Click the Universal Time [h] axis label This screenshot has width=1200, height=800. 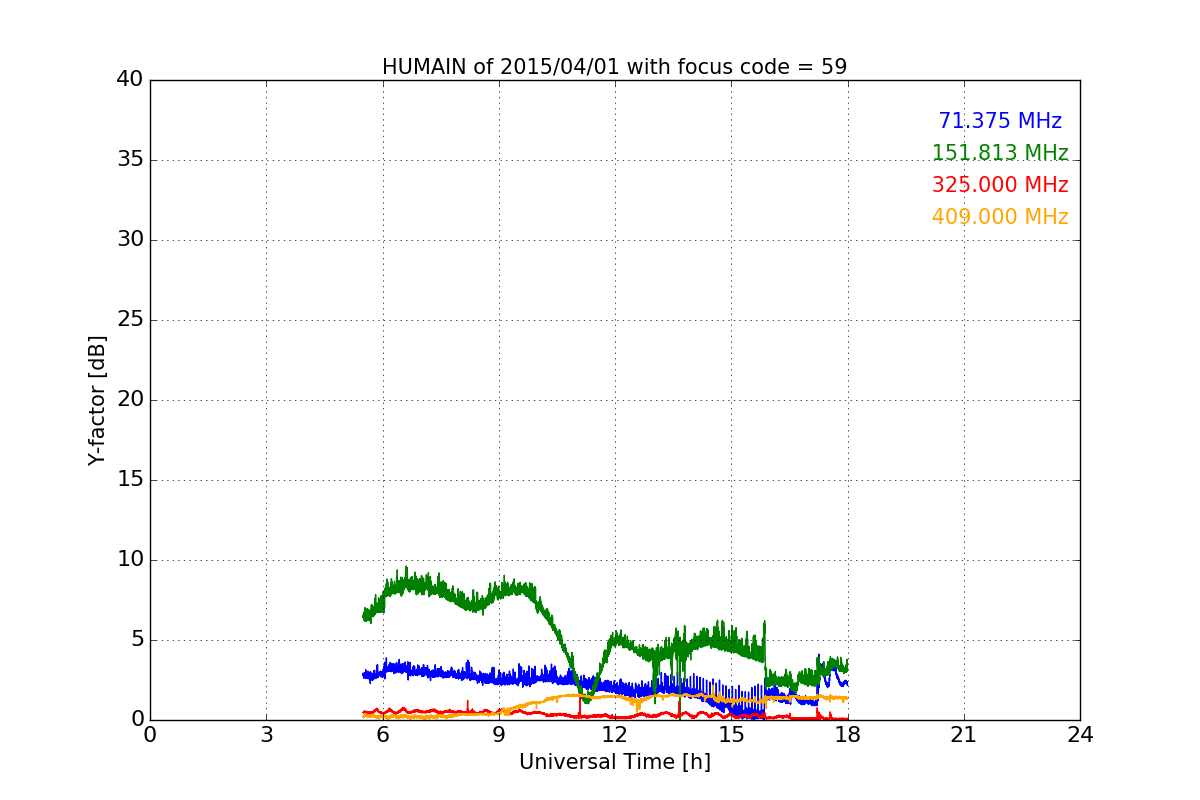click(x=615, y=762)
